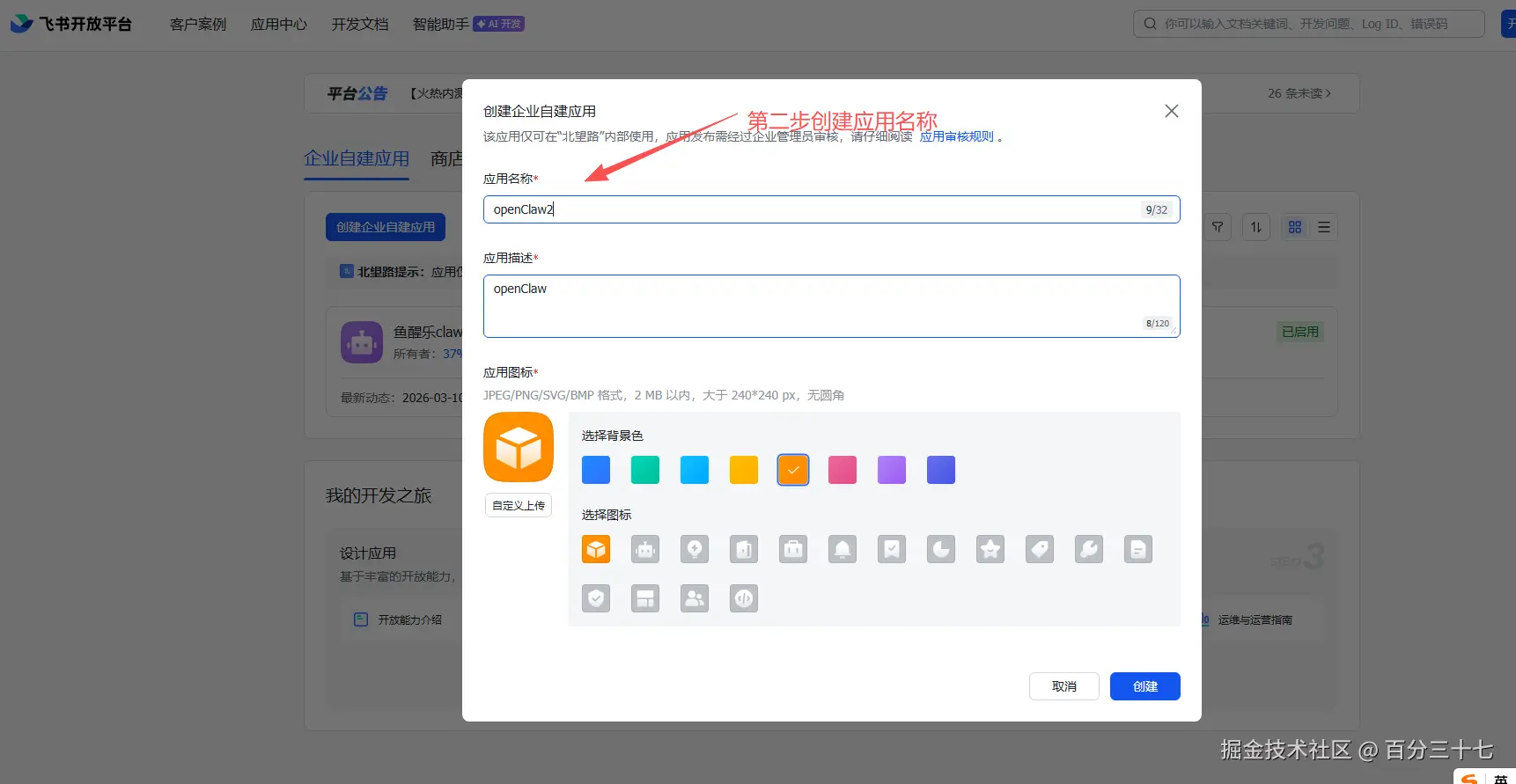Choose the robot app icon
Viewport: 1516px width, 784px height.
(x=645, y=549)
